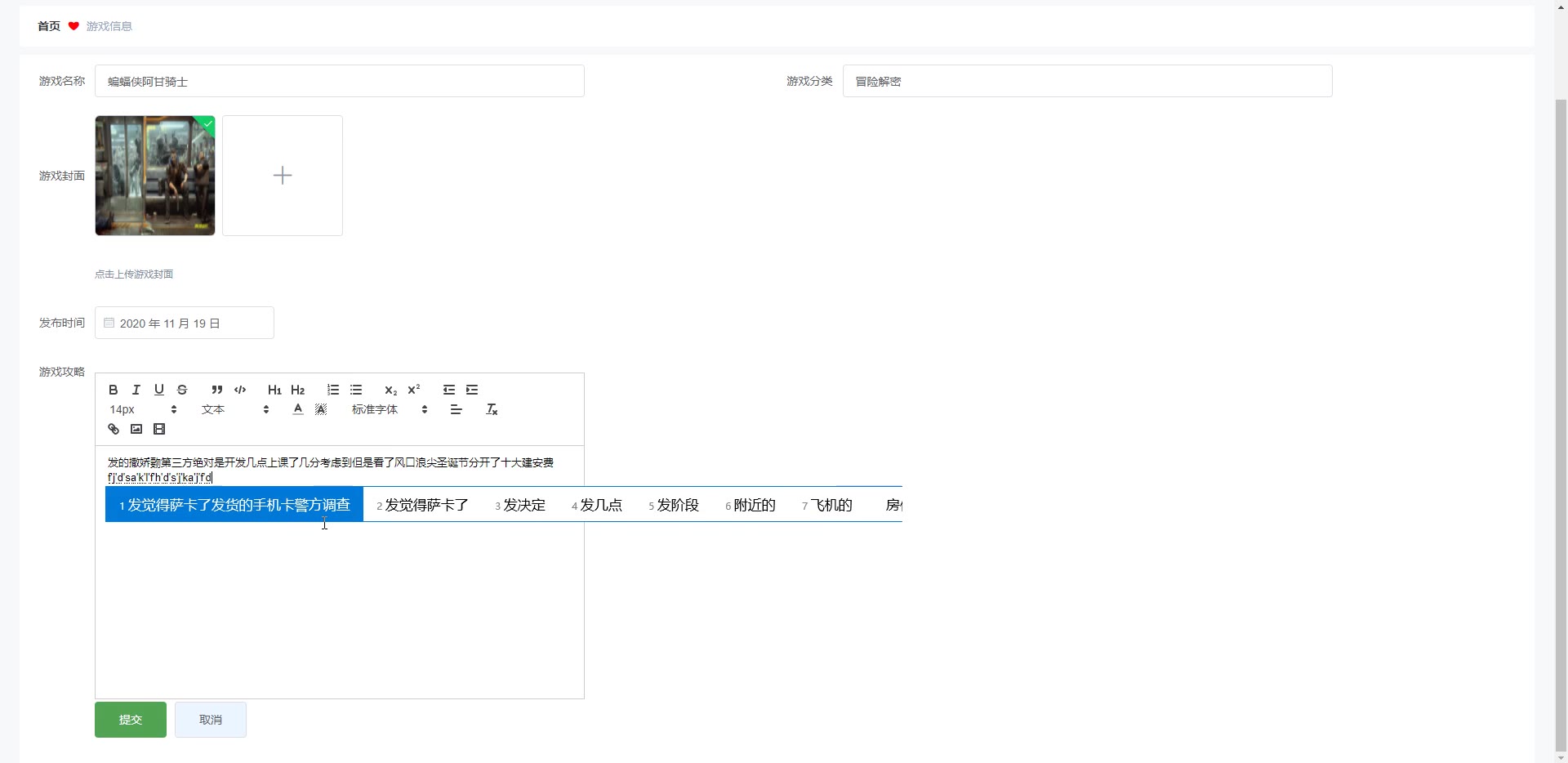Apply subscript formatting
The width and height of the screenshot is (1568, 763).
(391, 390)
